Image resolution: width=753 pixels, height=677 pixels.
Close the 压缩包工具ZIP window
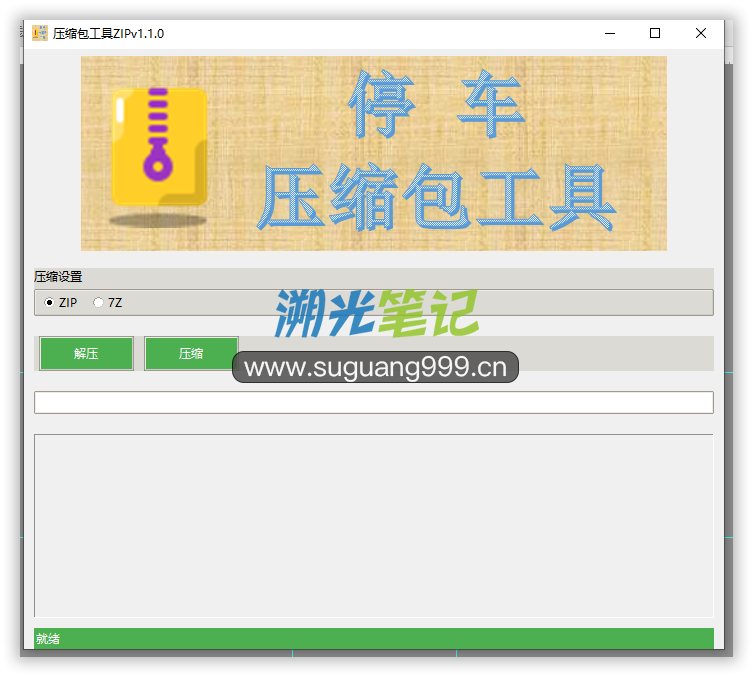pos(701,33)
